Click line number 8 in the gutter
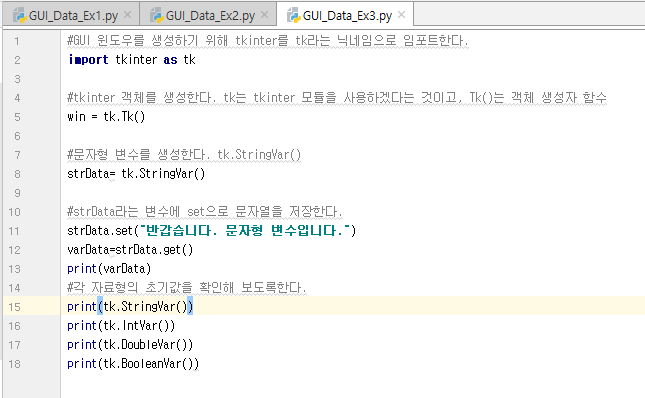Image resolution: width=645 pixels, height=398 pixels. tap(17, 174)
